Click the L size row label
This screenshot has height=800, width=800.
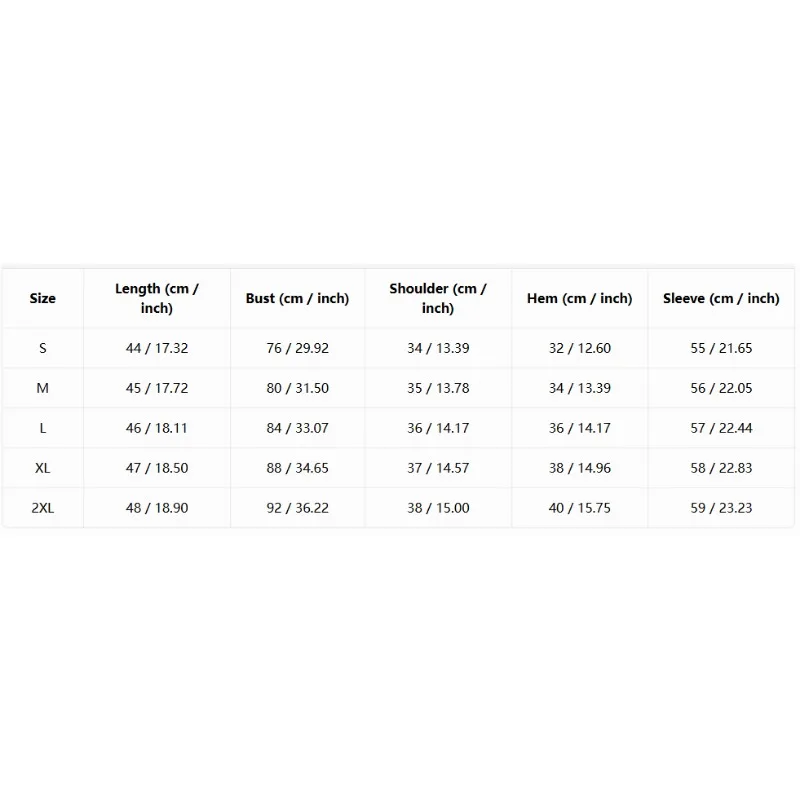[42, 428]
